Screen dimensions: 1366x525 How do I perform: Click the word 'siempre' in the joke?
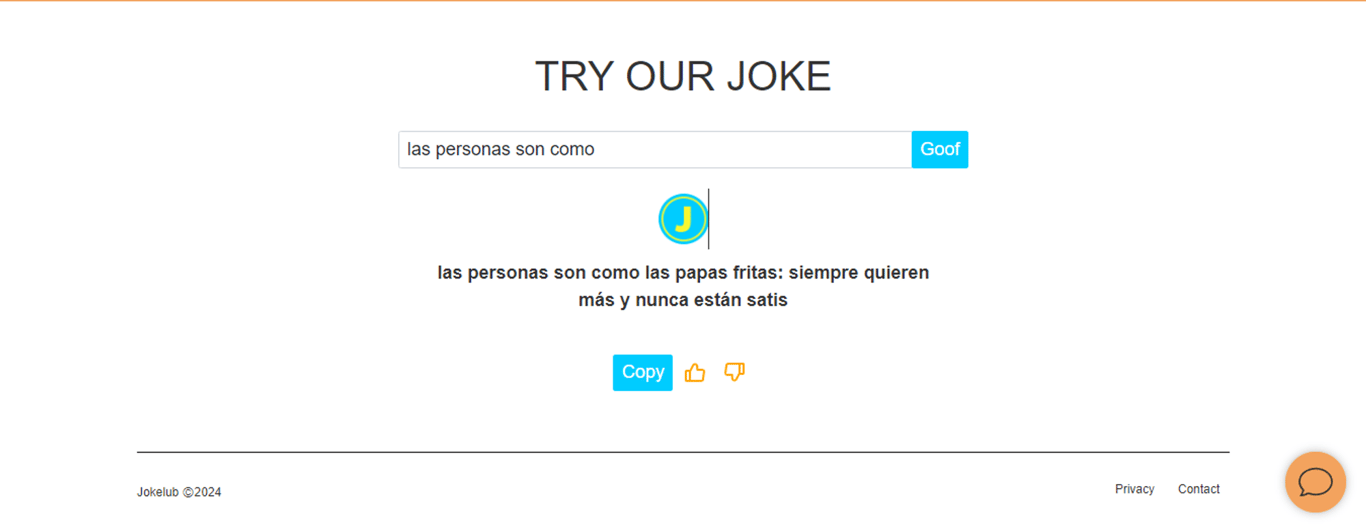click(822, 273)
